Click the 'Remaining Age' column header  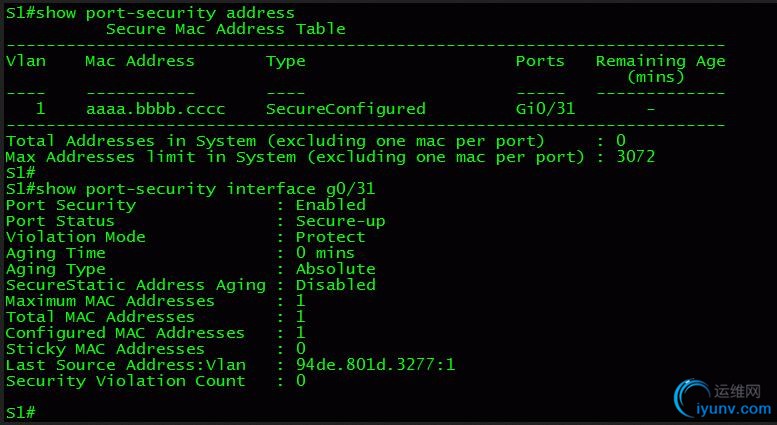[660, 61]
